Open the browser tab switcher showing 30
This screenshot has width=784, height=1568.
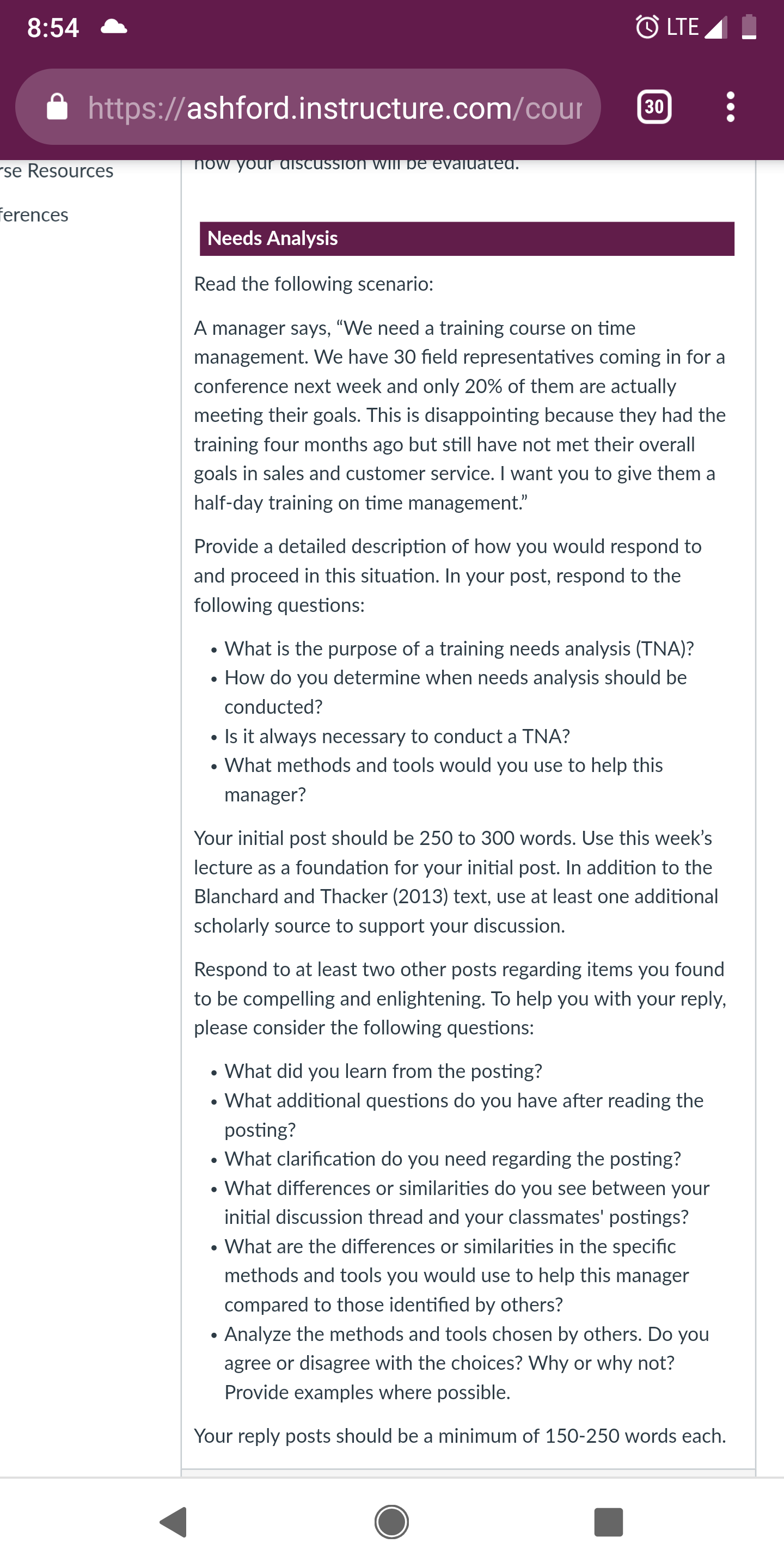pos(654,107)
